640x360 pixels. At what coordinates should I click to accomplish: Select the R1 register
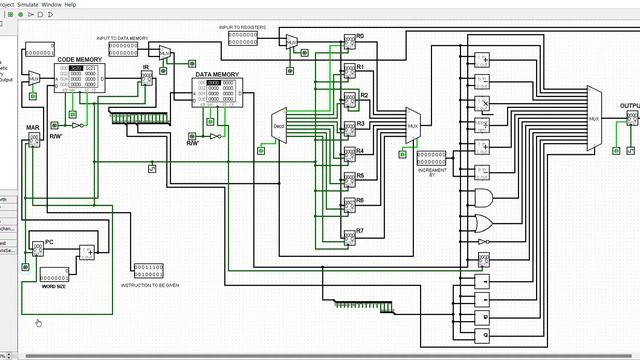tap(349, 71)
